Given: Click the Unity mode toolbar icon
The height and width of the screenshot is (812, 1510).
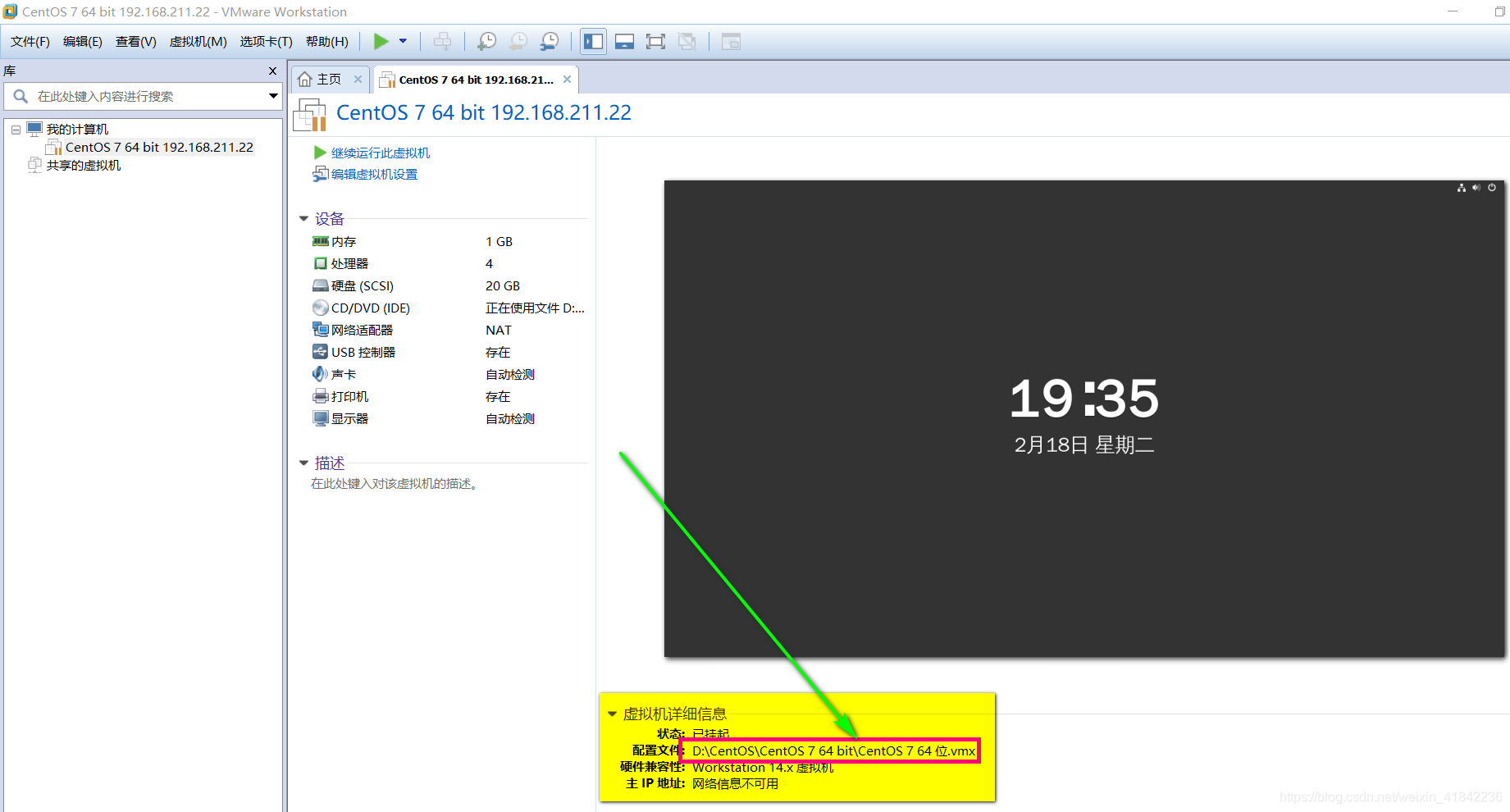Looking at the screenshot, I should click(687, 41).
